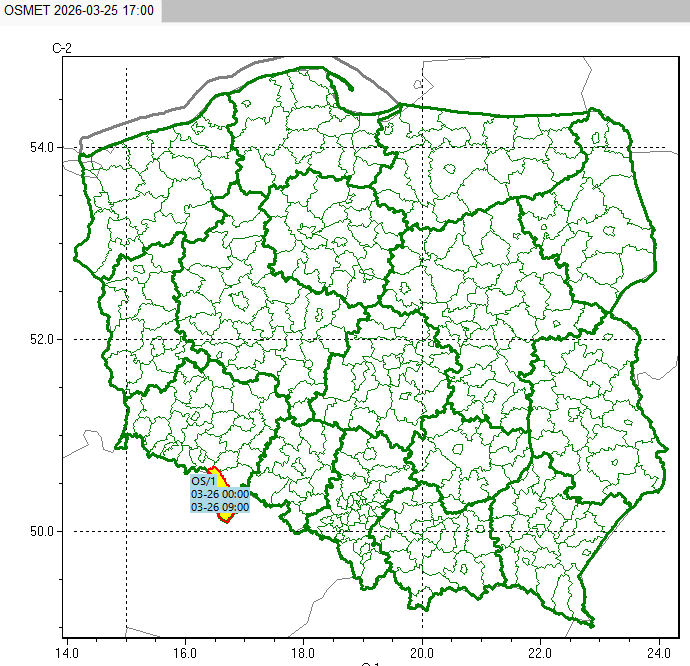Click the OSMET 2026-03-25 17:00 title tab
690x666 pixels.
pyautogui.click(x=79, y=10)
